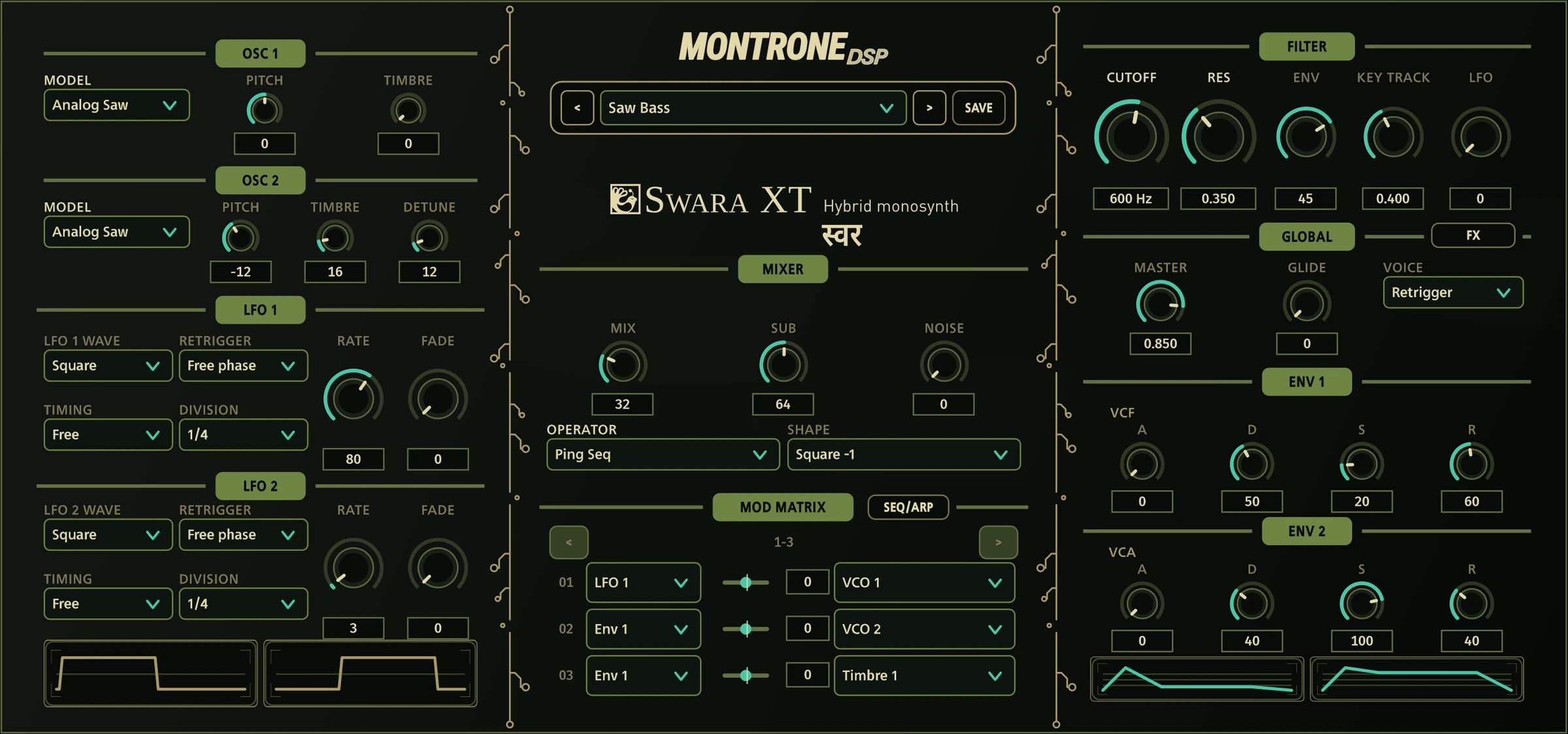Click the mixer Sub knob
Screen dimensions: 1568x734
pyautogui.click(x=783, y=364)
